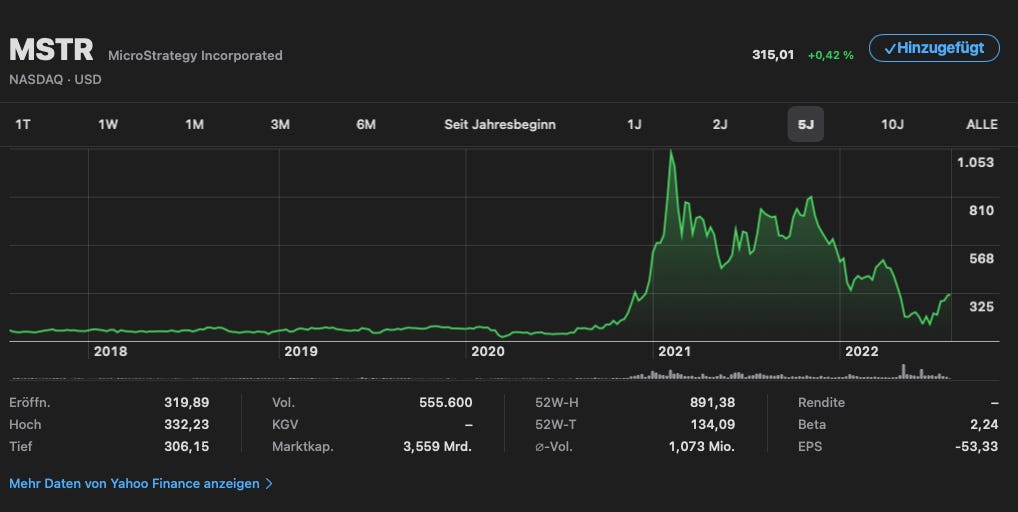This screenshot has width=1018, height=512.
Task: Click the Marktkap. value 3,559 Mrd.
Action: pos(437,446)
